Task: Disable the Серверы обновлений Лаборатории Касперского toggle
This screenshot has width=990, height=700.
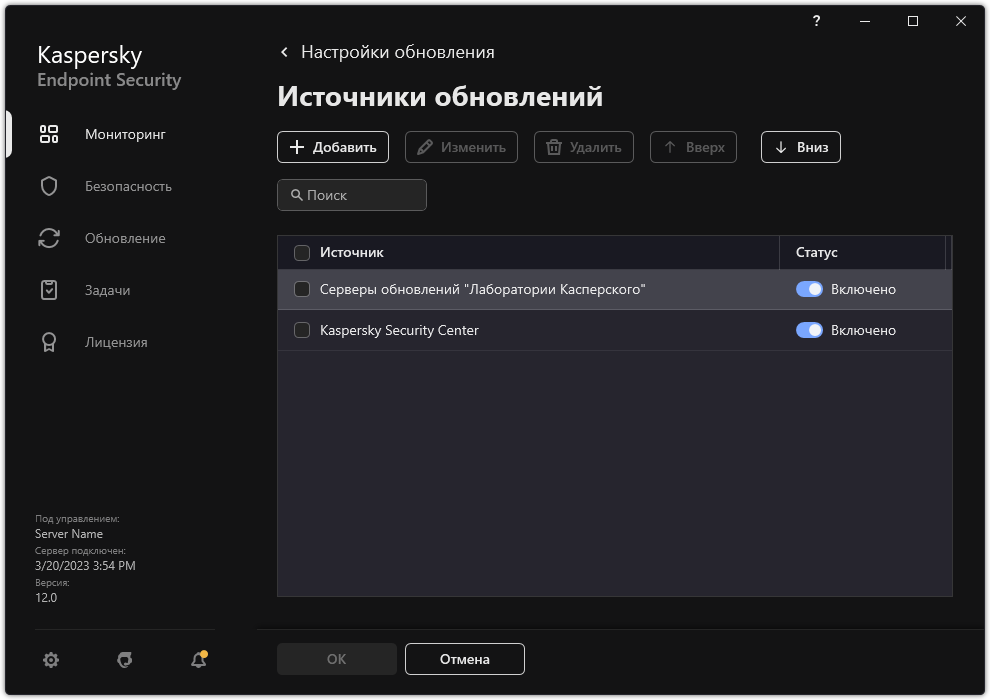Action: pos(809,288)
